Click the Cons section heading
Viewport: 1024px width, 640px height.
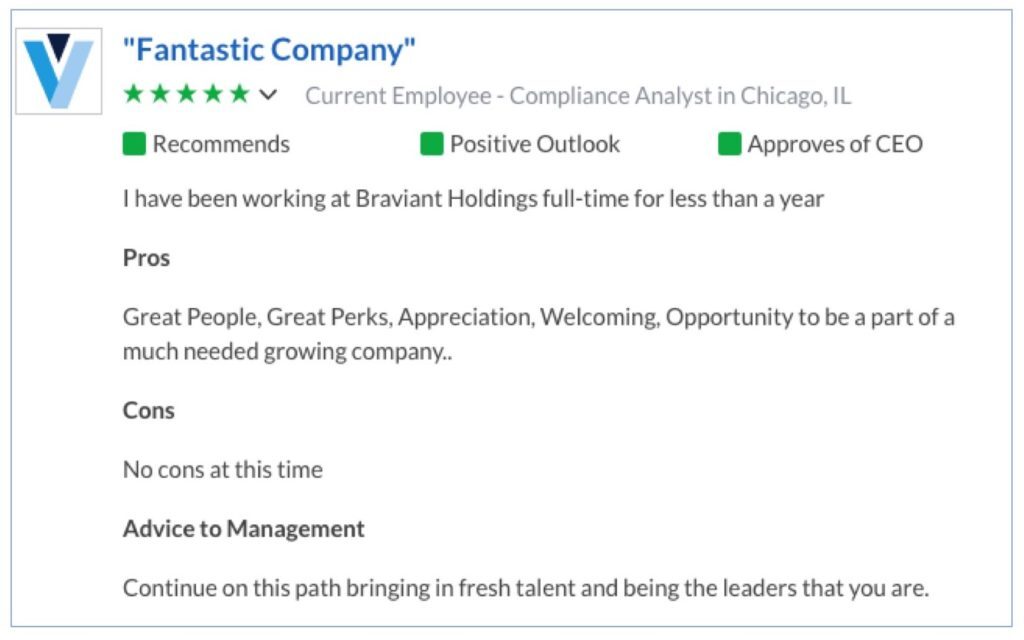coord(149,410)
